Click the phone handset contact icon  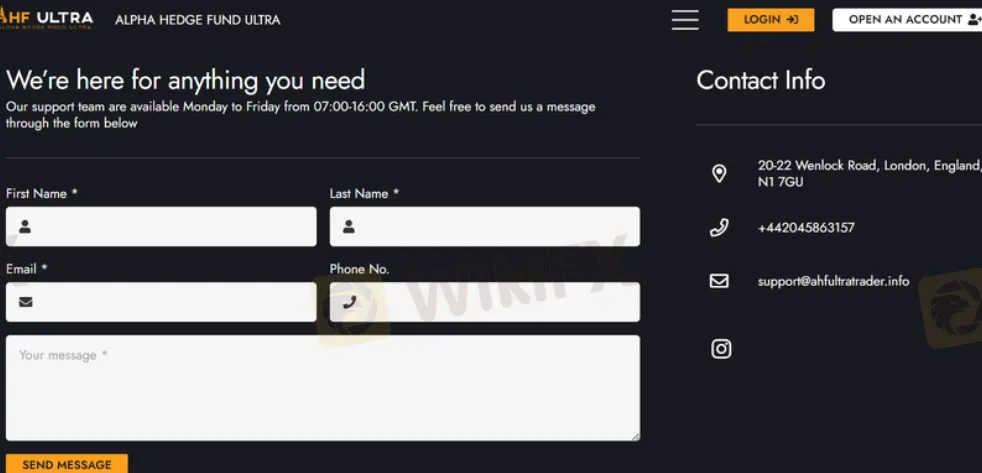719,227
